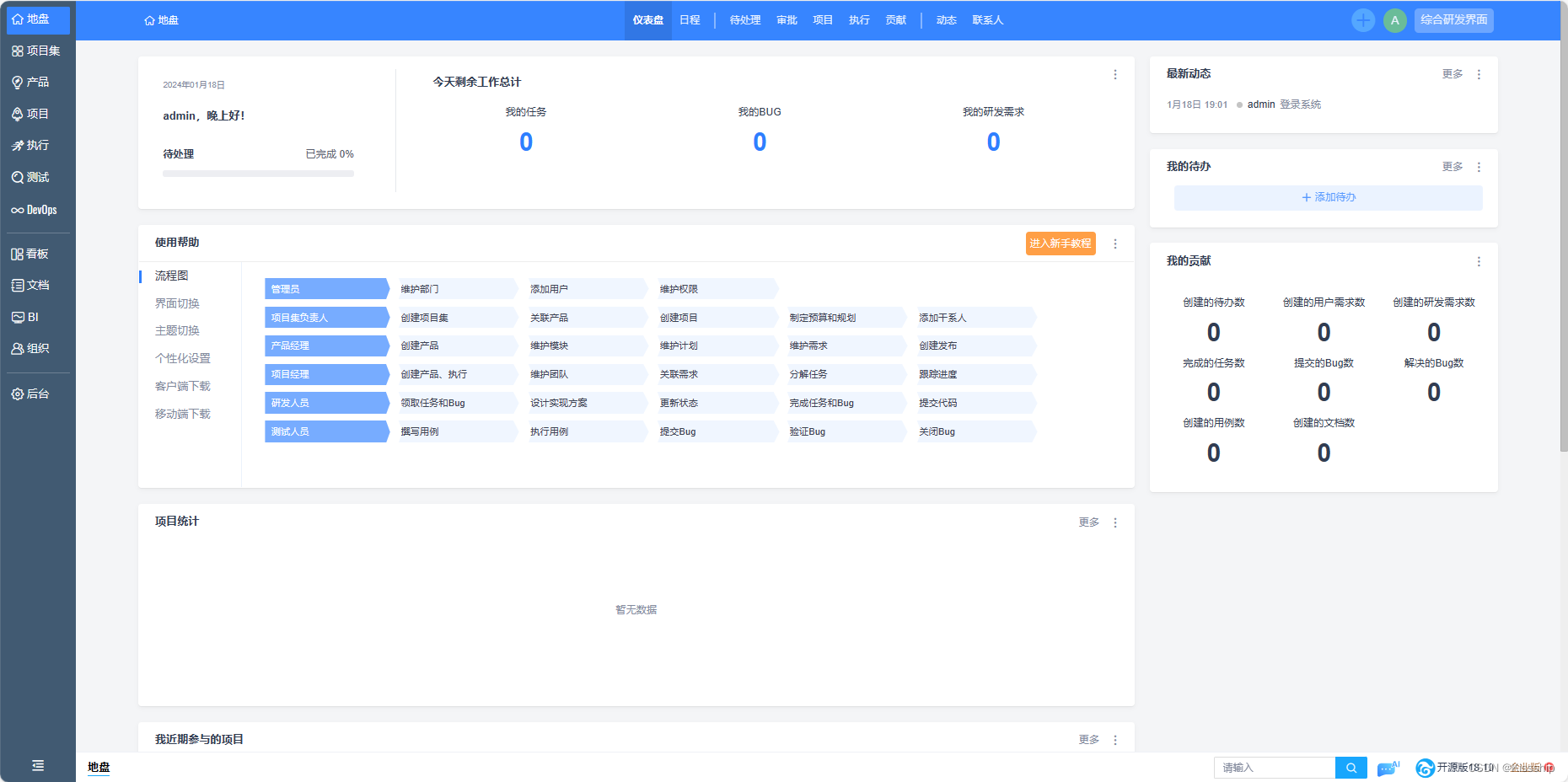
Task: Switch to the 日程 tab
Action: 690,20
